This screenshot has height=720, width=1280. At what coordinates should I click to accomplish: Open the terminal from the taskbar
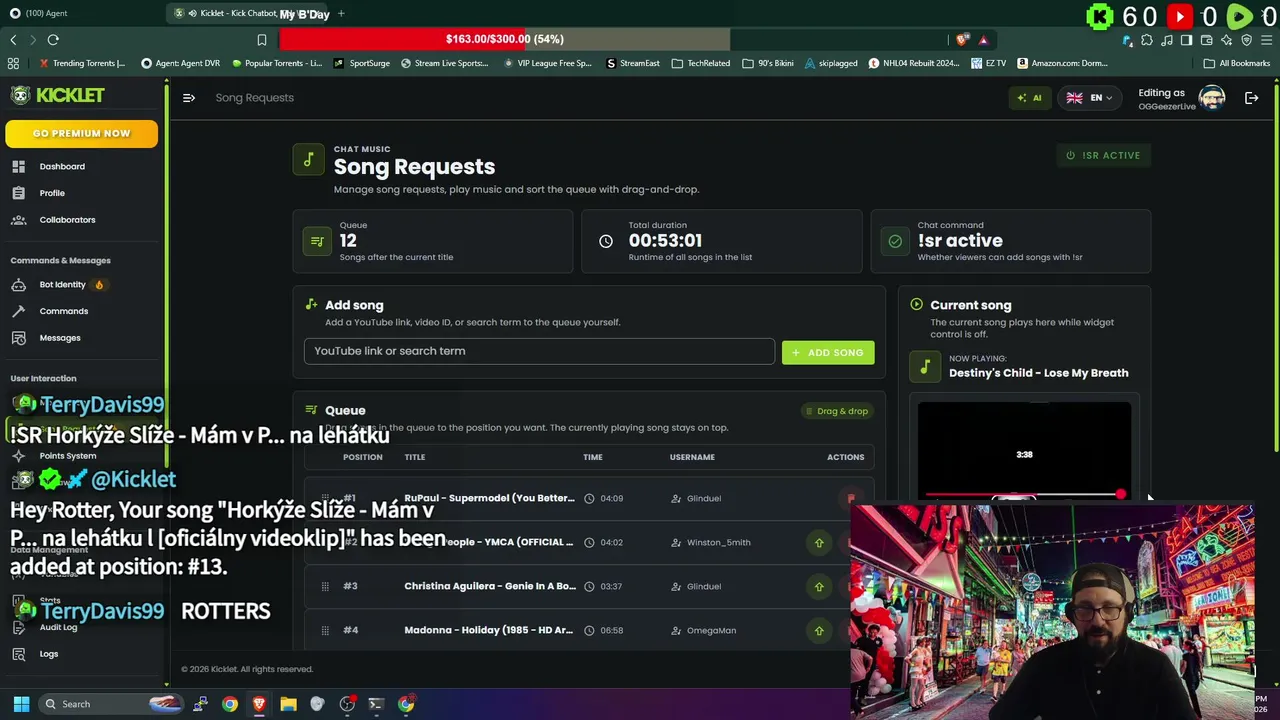pos(376,704)
